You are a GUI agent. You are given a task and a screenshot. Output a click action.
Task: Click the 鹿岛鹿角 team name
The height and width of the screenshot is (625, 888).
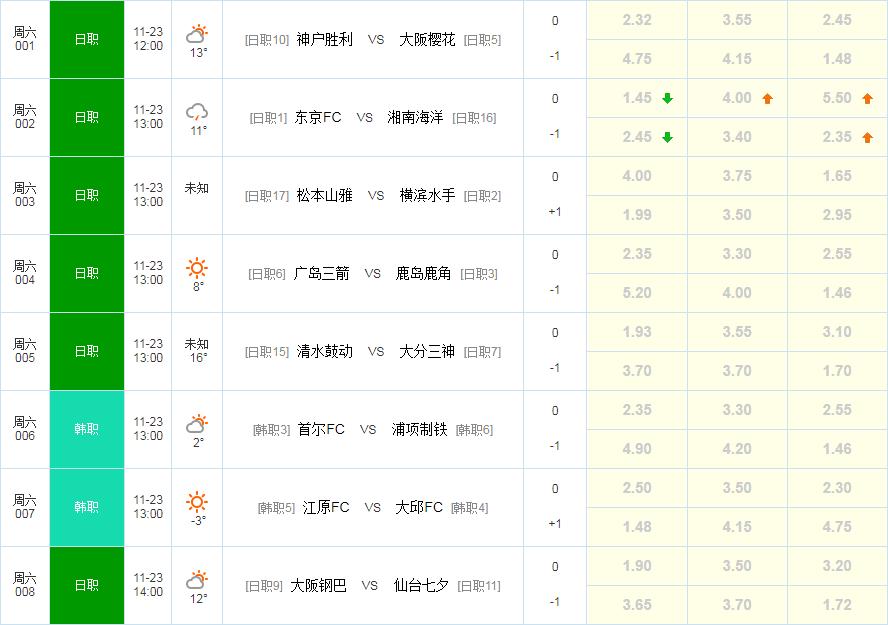425,273
